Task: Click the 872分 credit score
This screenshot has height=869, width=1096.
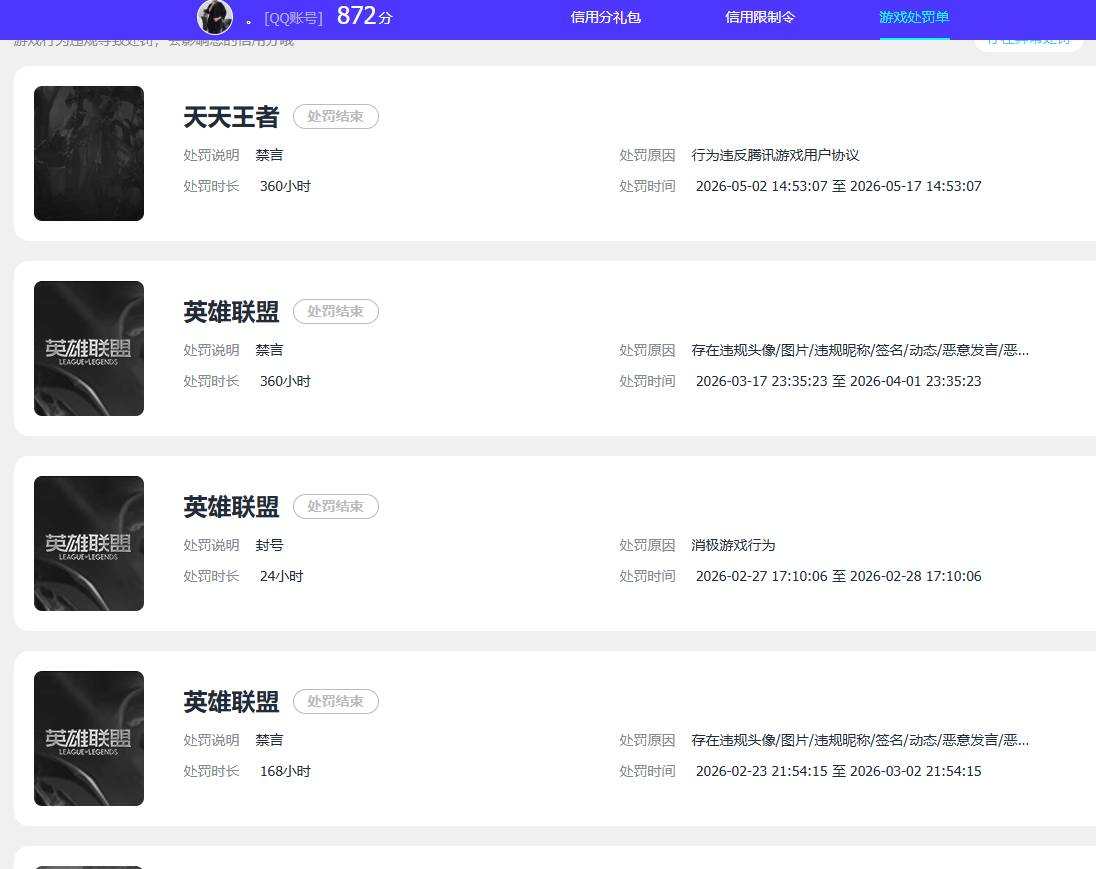Action: (x=364, y=16)
